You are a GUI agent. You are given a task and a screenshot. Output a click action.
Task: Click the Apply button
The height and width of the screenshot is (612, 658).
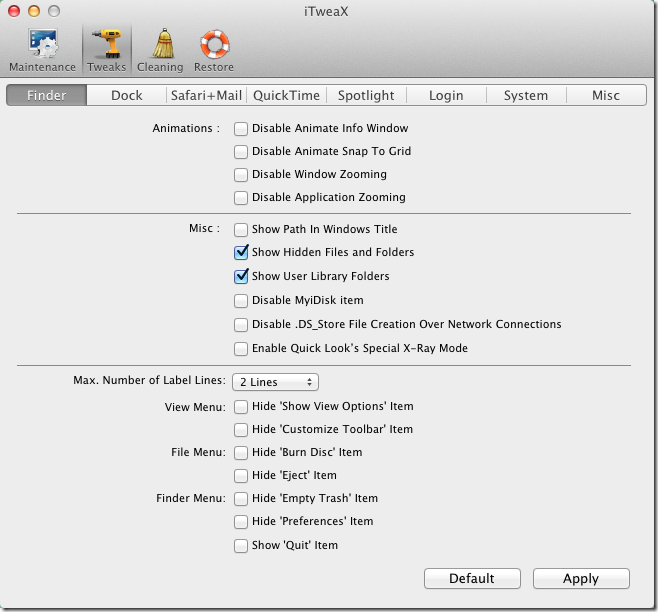pos(581,578)
